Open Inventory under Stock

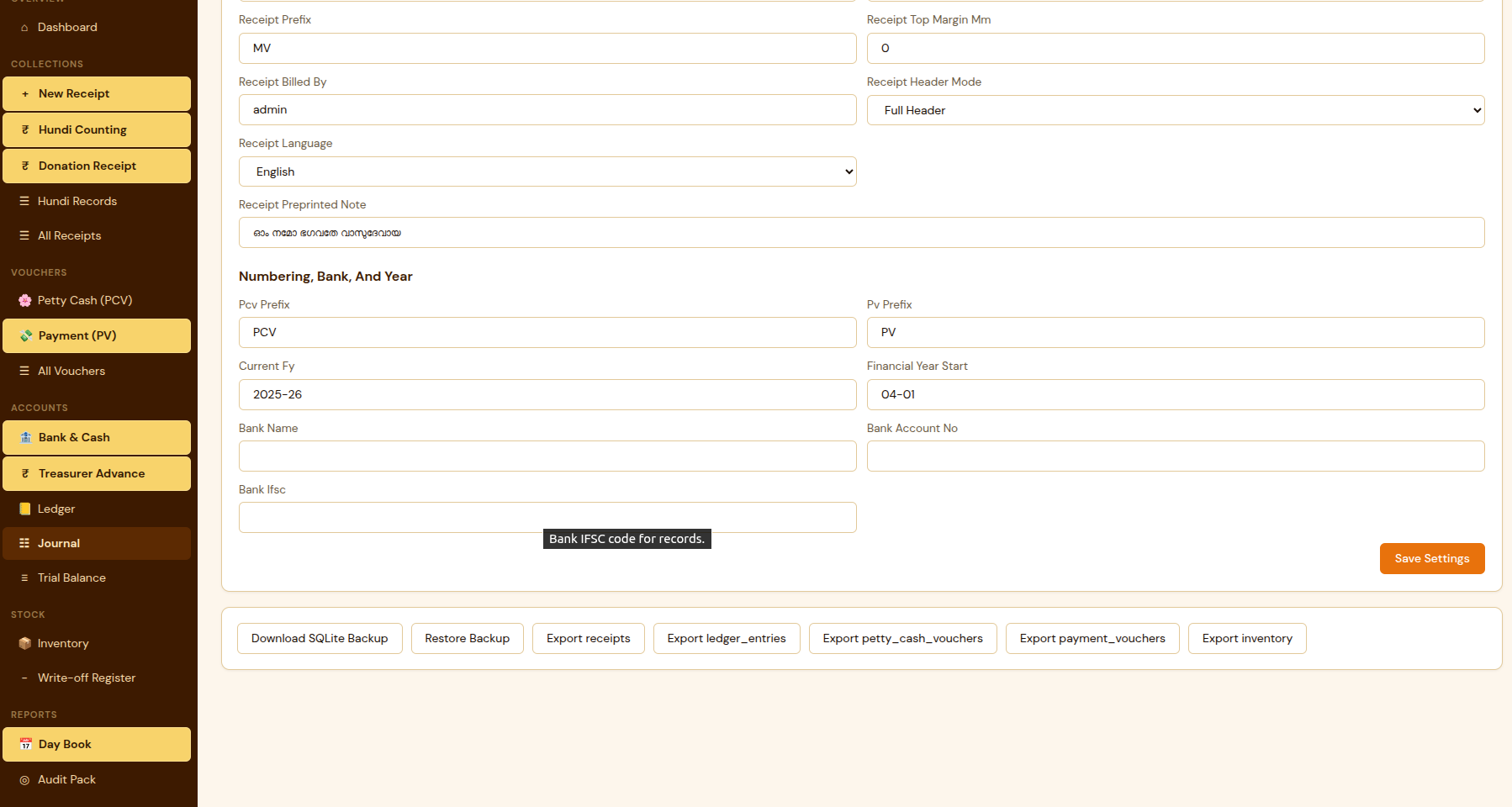point(97,644)
